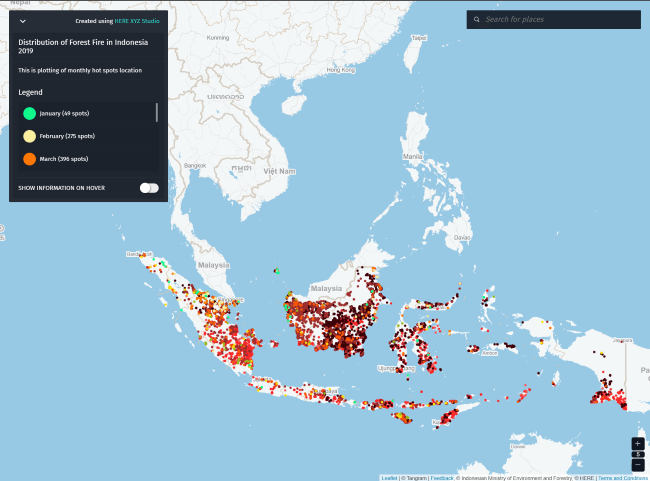Click the Taipei city label
Viewport: 650px width, 481px height.
click(419, 38)
